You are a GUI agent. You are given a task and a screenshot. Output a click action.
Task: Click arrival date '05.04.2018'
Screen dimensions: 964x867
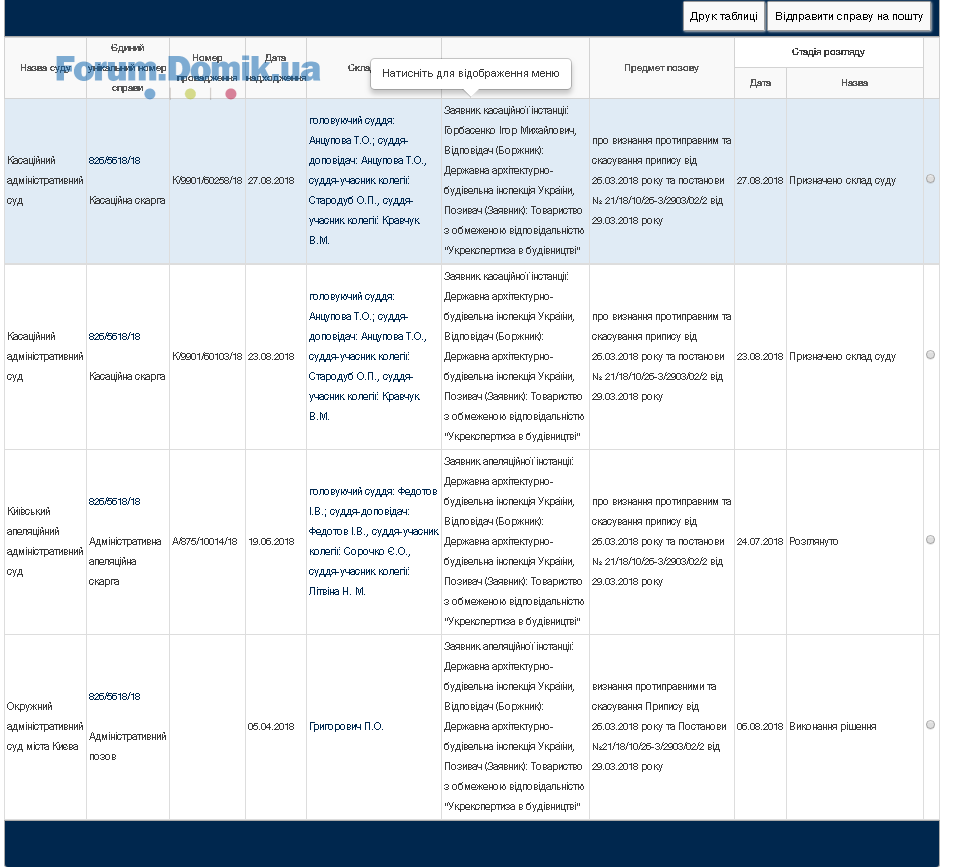(271, 727)
